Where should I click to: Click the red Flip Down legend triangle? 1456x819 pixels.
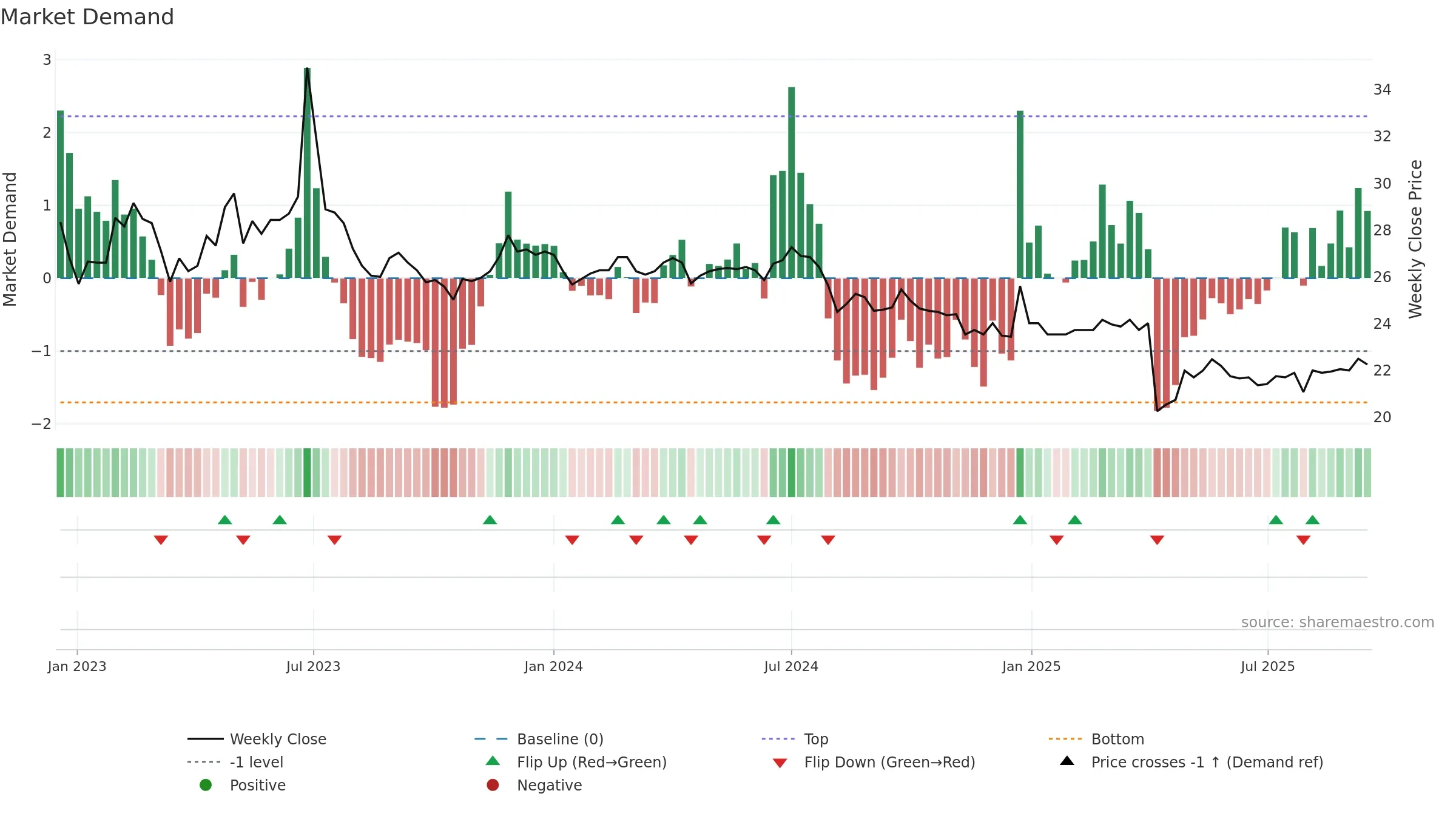click(x=780, y=763)
